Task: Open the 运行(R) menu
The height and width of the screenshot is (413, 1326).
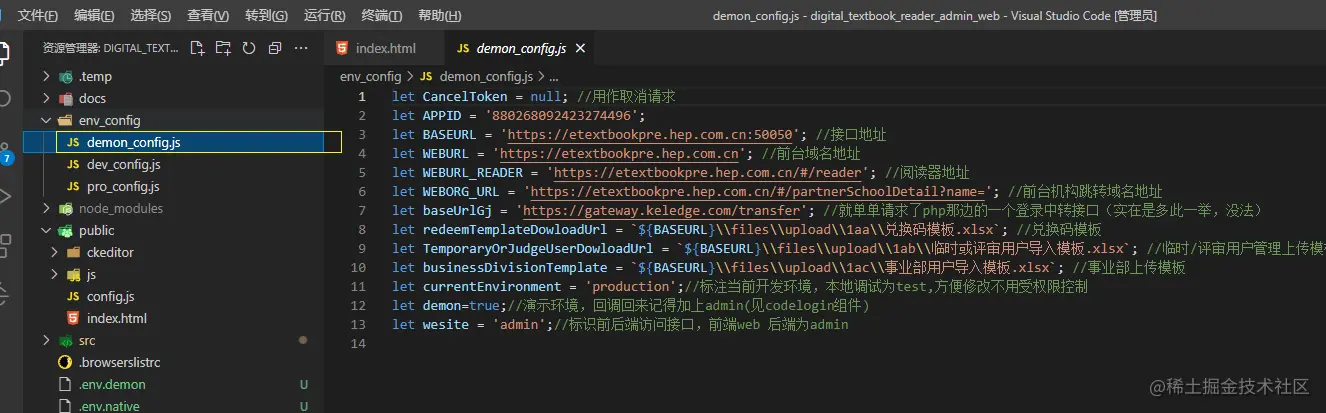Action: [x=324, y=16]
